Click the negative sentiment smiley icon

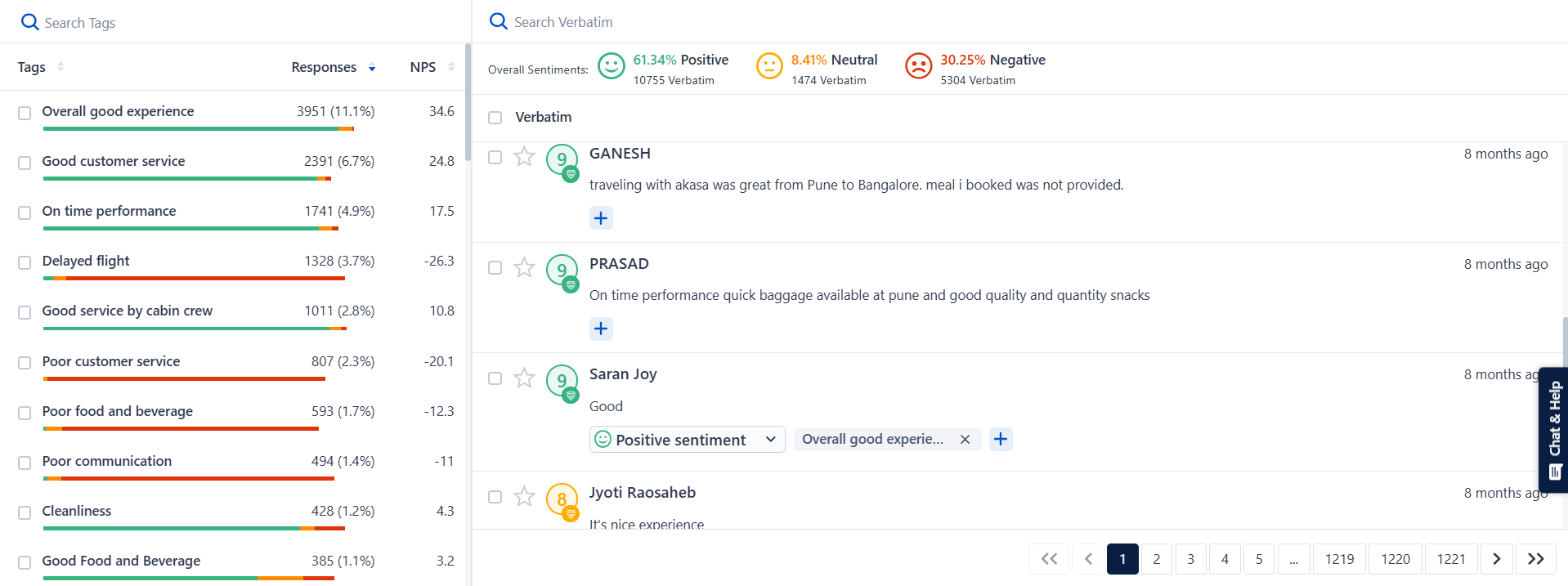pos(919,65)
